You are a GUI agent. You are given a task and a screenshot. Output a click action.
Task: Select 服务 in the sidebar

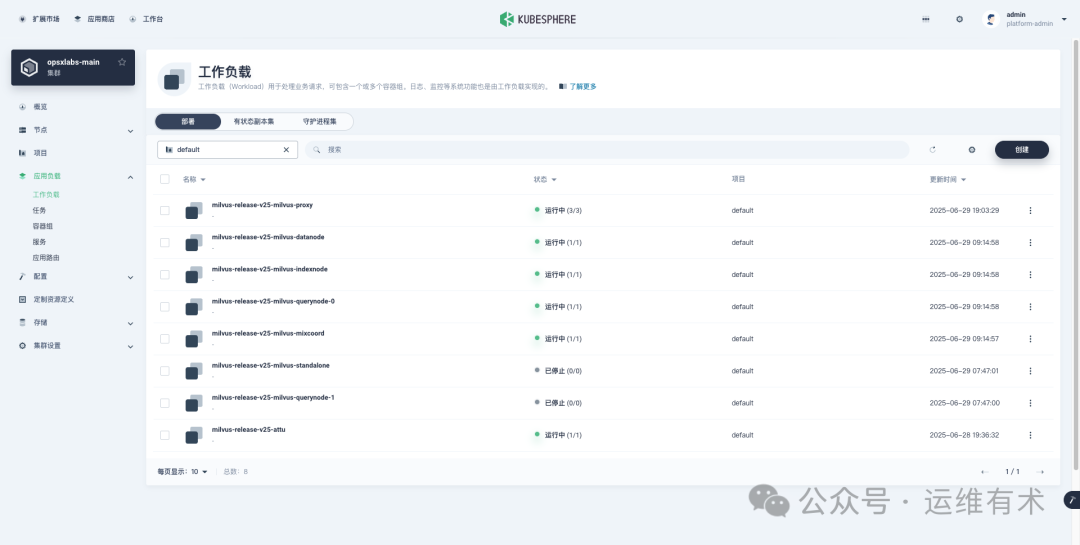coord(39,243)
